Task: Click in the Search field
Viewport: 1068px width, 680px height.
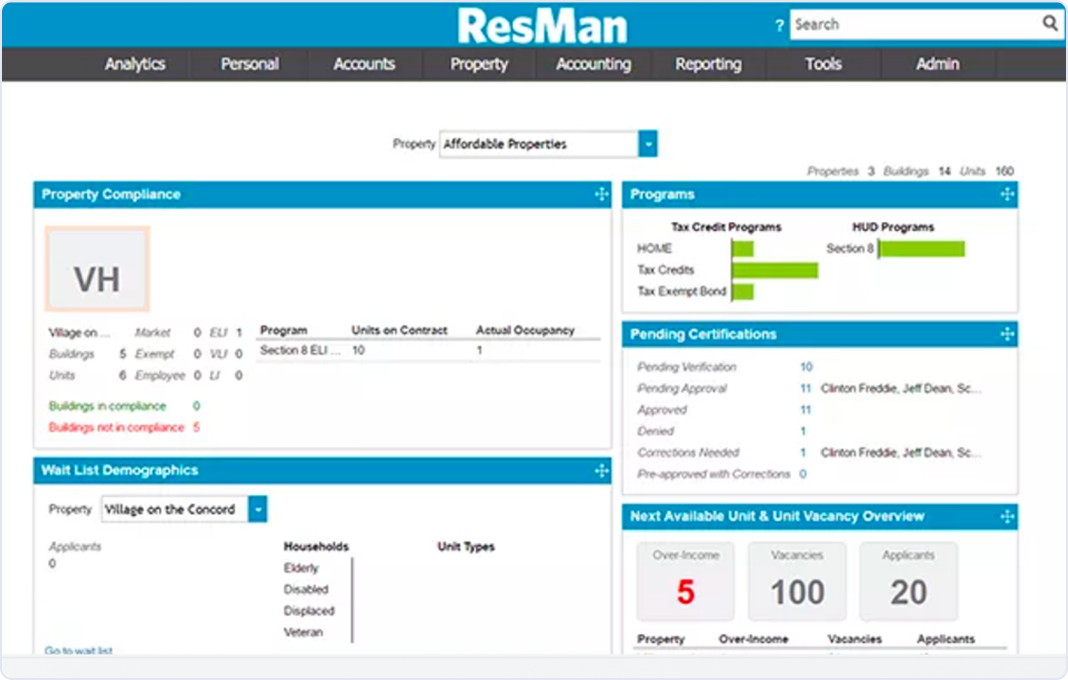Action: (915, 25)
